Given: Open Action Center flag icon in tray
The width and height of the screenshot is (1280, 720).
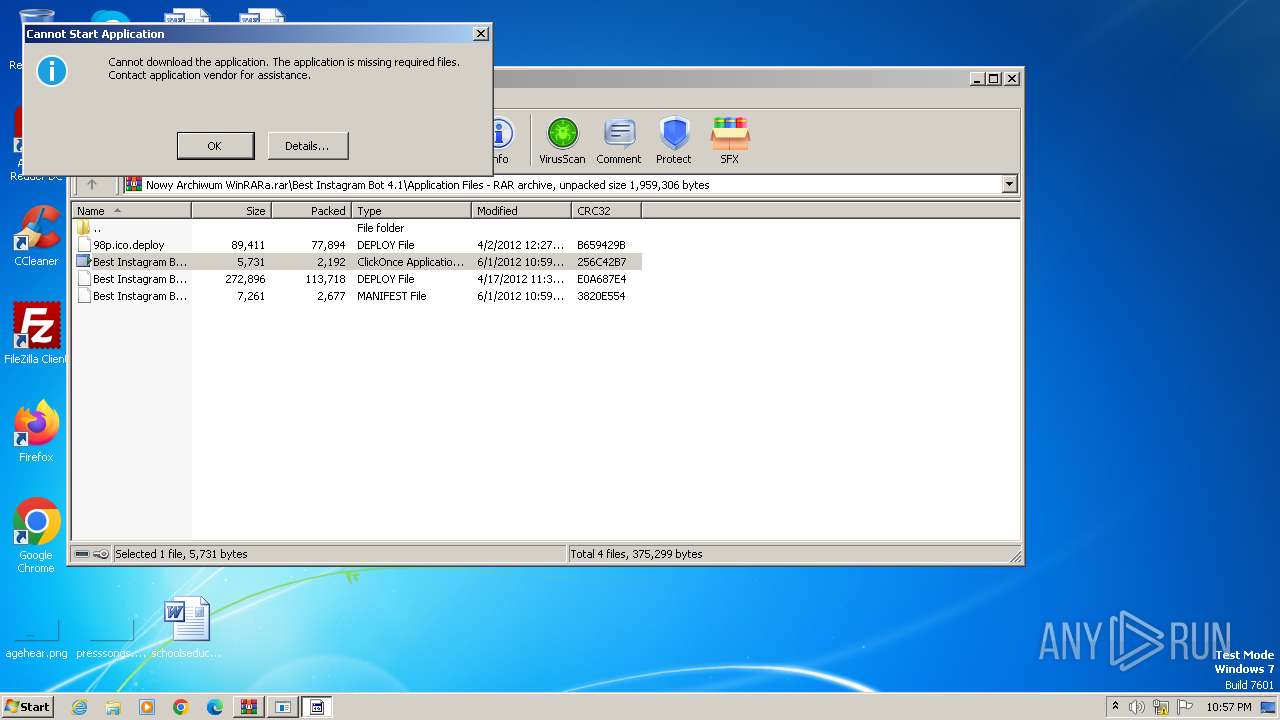Looking at the screenshot, I should (x=1185, y=707).
